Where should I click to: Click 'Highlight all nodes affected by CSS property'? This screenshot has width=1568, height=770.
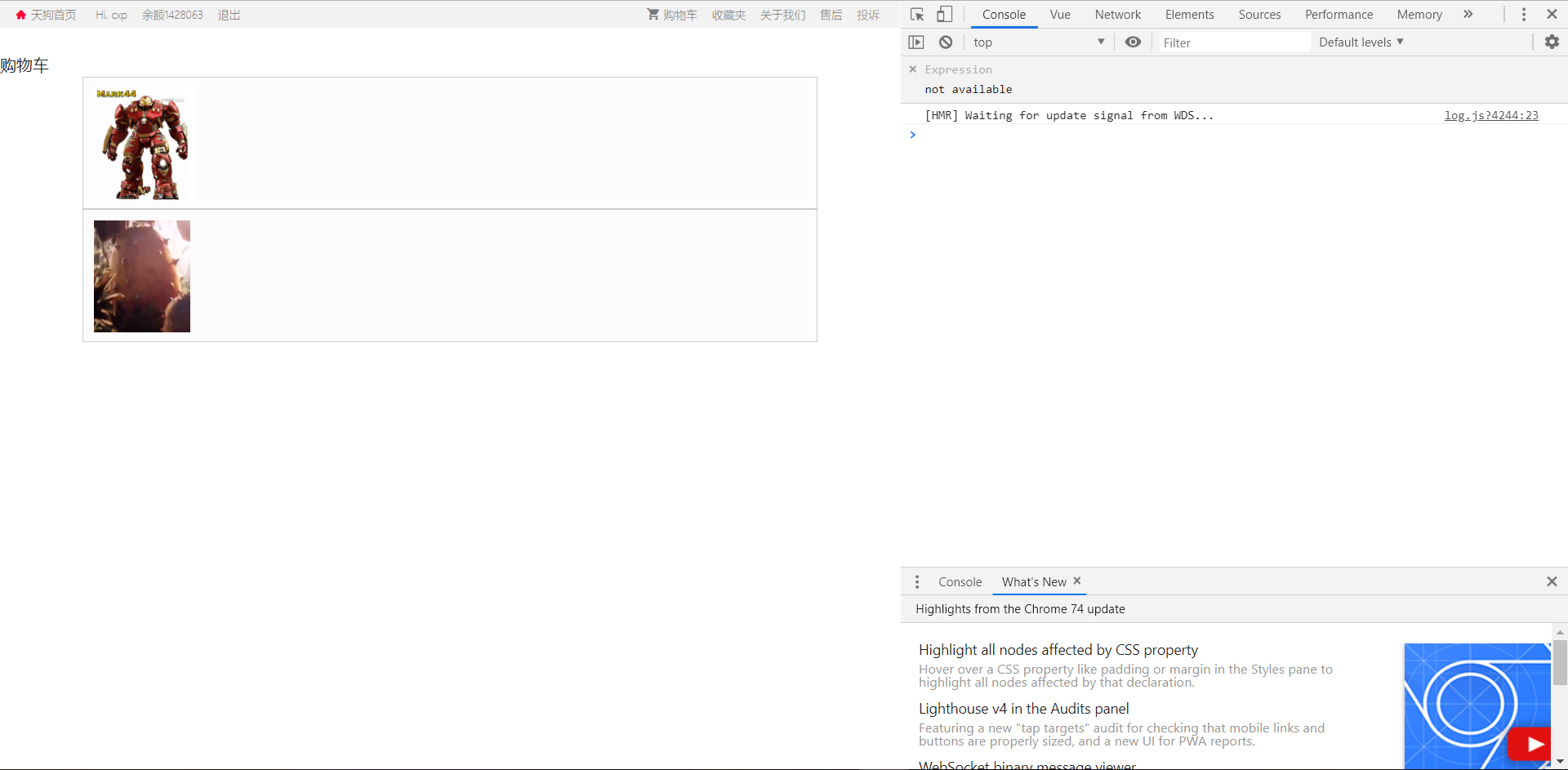pos(1058,650)
